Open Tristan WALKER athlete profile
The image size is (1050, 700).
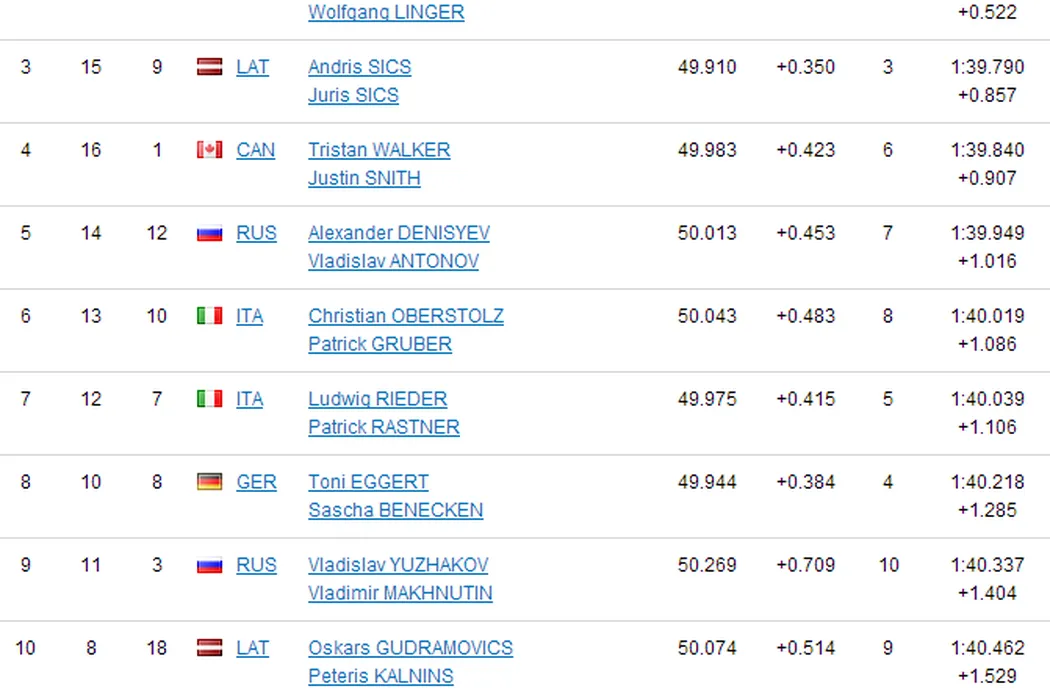pos(379,150)
